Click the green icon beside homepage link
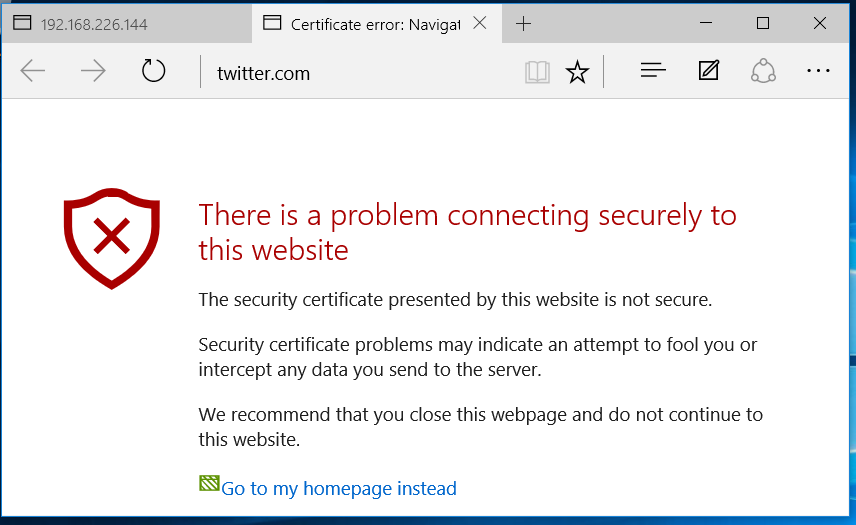Viewport: 856px width, 525px height. tap(209, 483)
